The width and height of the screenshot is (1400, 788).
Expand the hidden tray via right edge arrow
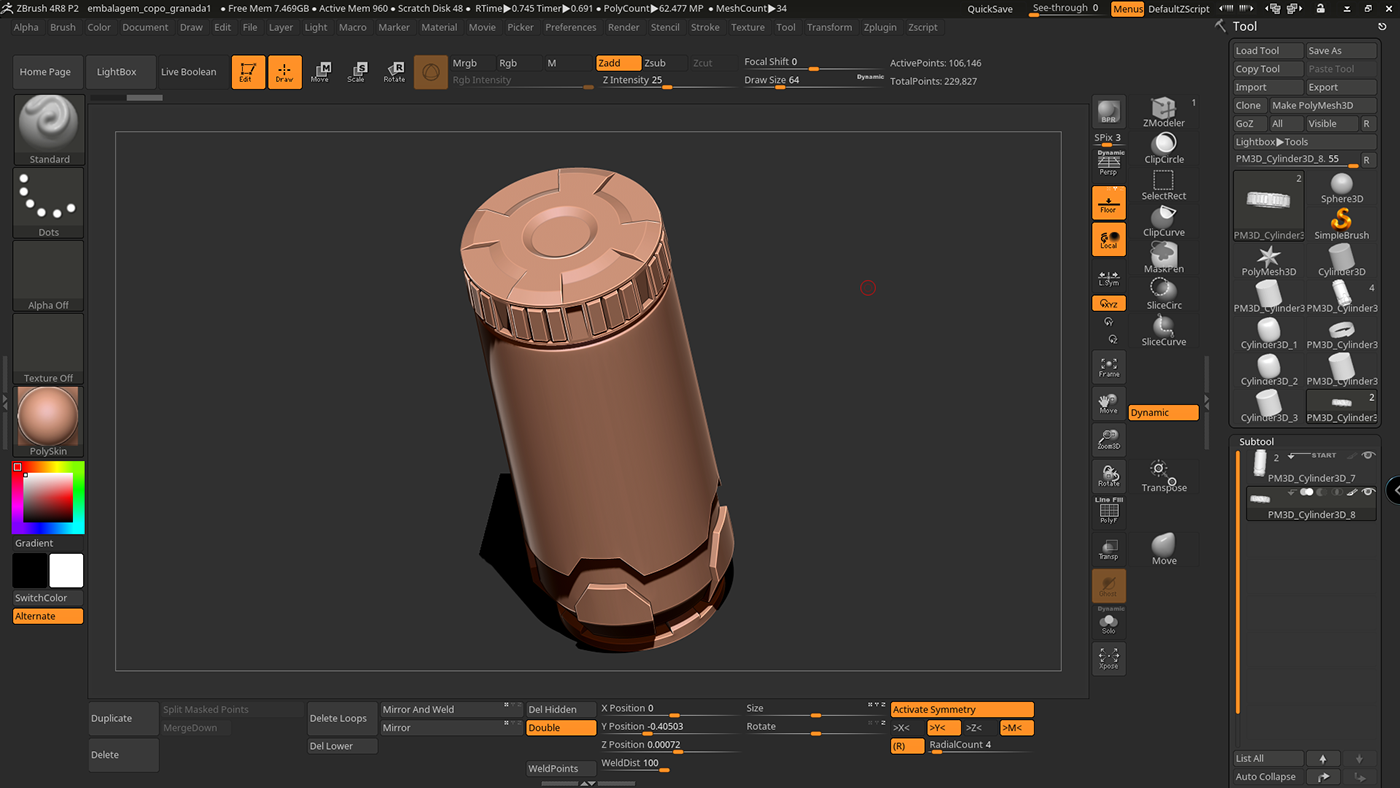point(1393,490)
